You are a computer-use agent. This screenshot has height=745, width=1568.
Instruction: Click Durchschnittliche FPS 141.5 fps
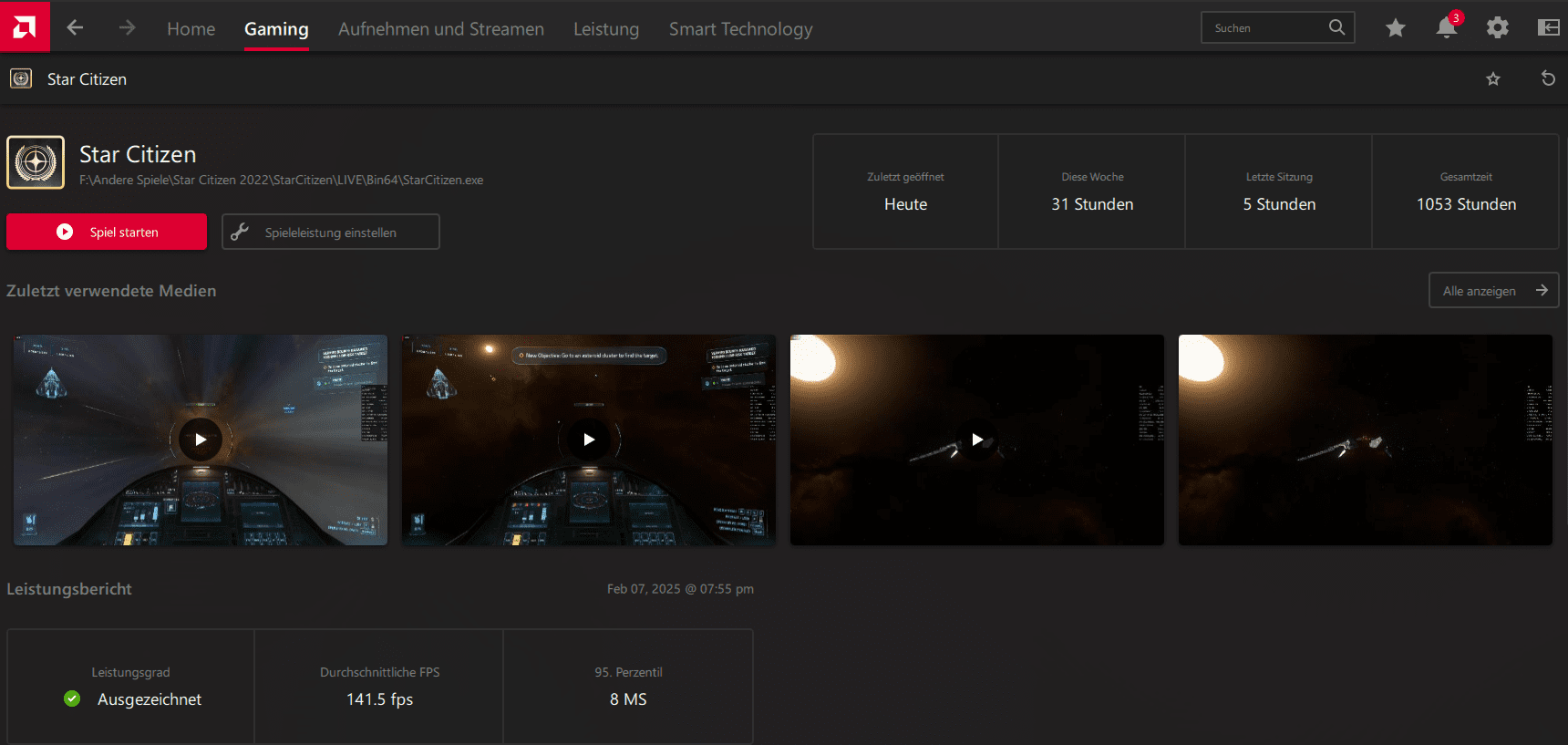pos(379,687)
